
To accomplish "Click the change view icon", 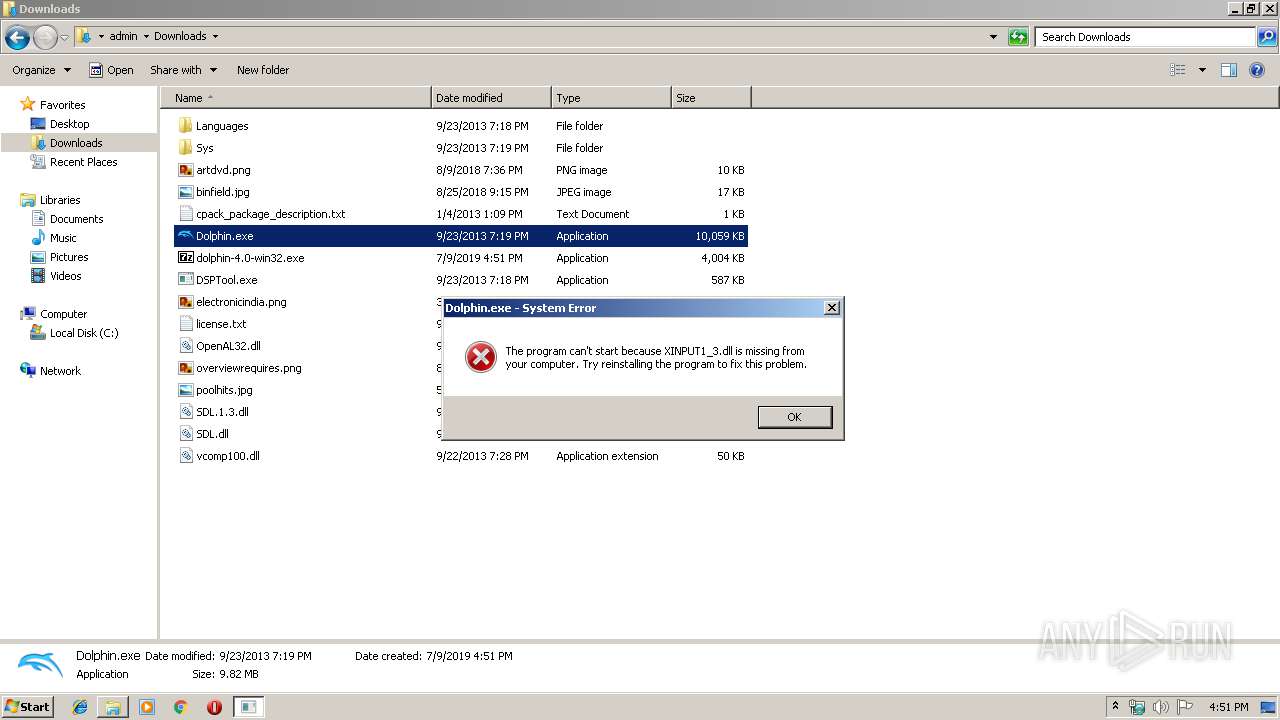I will click(1178, 70).
